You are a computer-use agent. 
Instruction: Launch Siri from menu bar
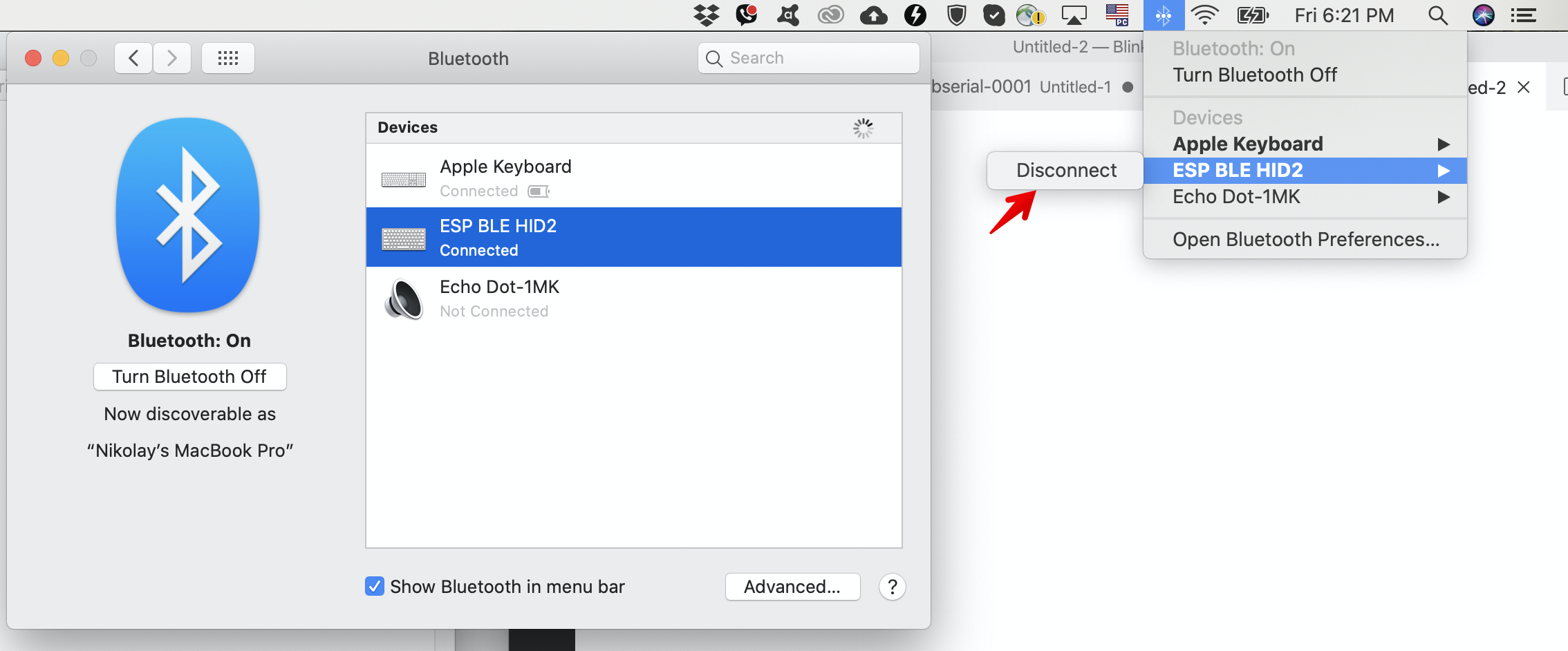1484,15
